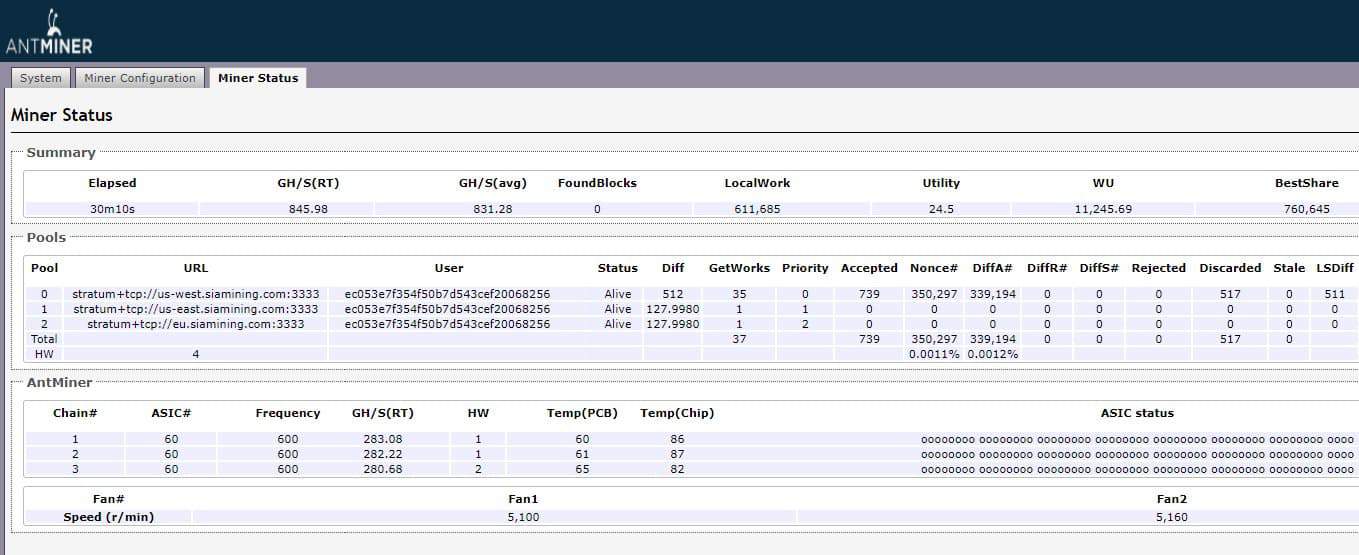Viewport: 1359px width, 555px height.
Task: Click the LSDiff value 511
Action: (x=1334, y=294)
